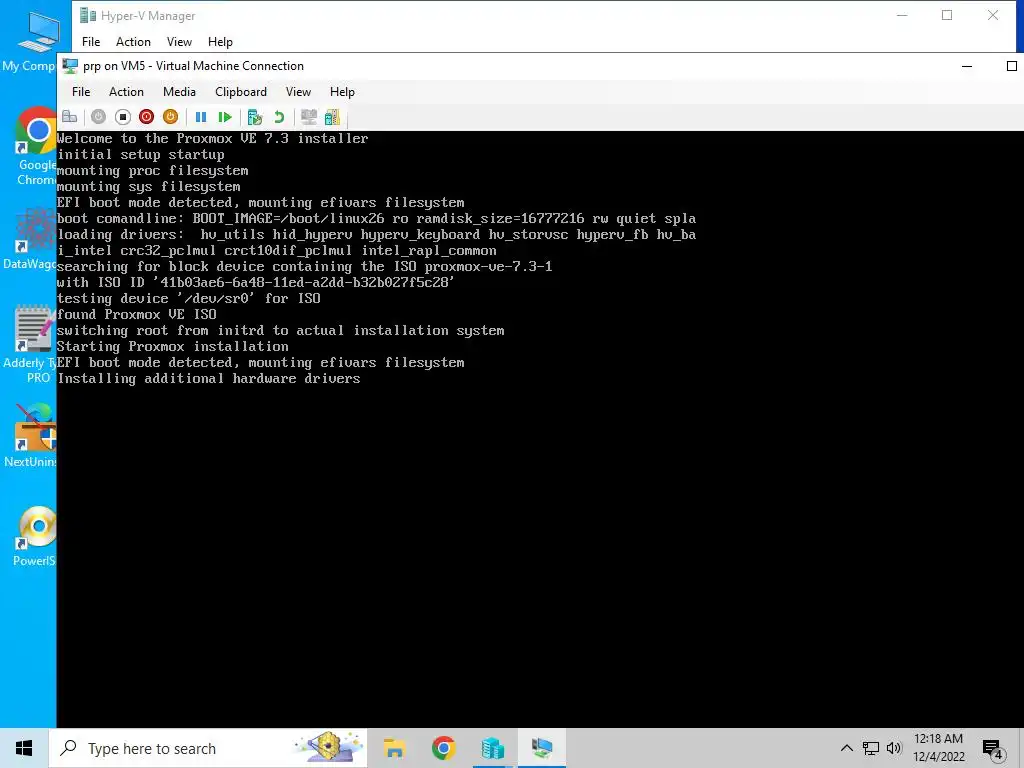Revert the VM with the green arrow icon
The image size is (1024, 768).
(x=279, y=117)
